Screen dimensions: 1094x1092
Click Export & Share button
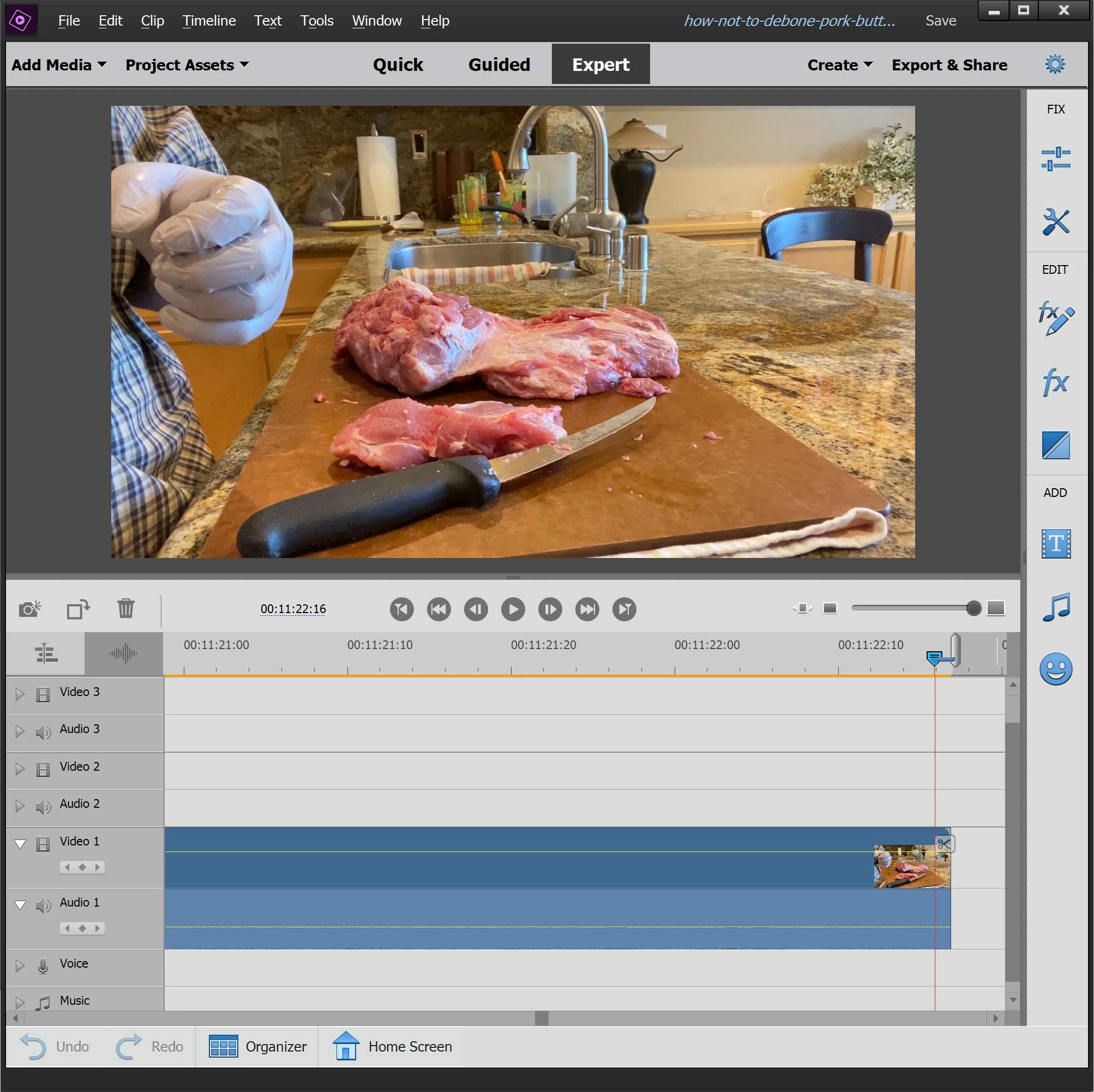pyautogui.click(x=948, y=65)
